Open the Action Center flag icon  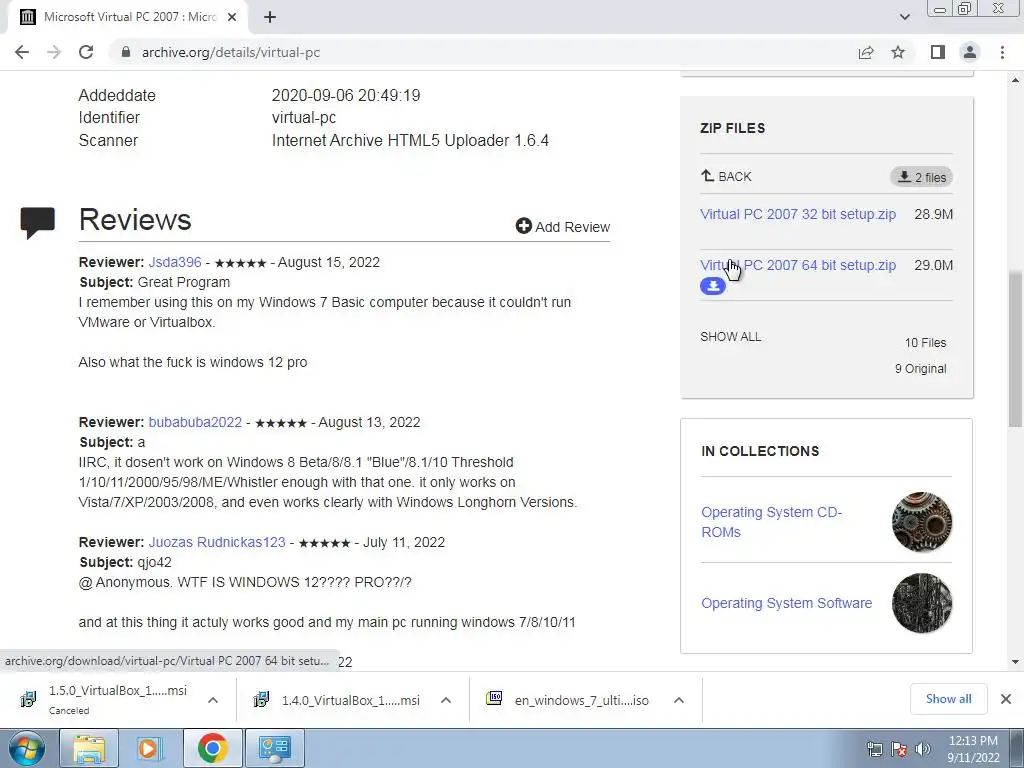coord(899,749)
